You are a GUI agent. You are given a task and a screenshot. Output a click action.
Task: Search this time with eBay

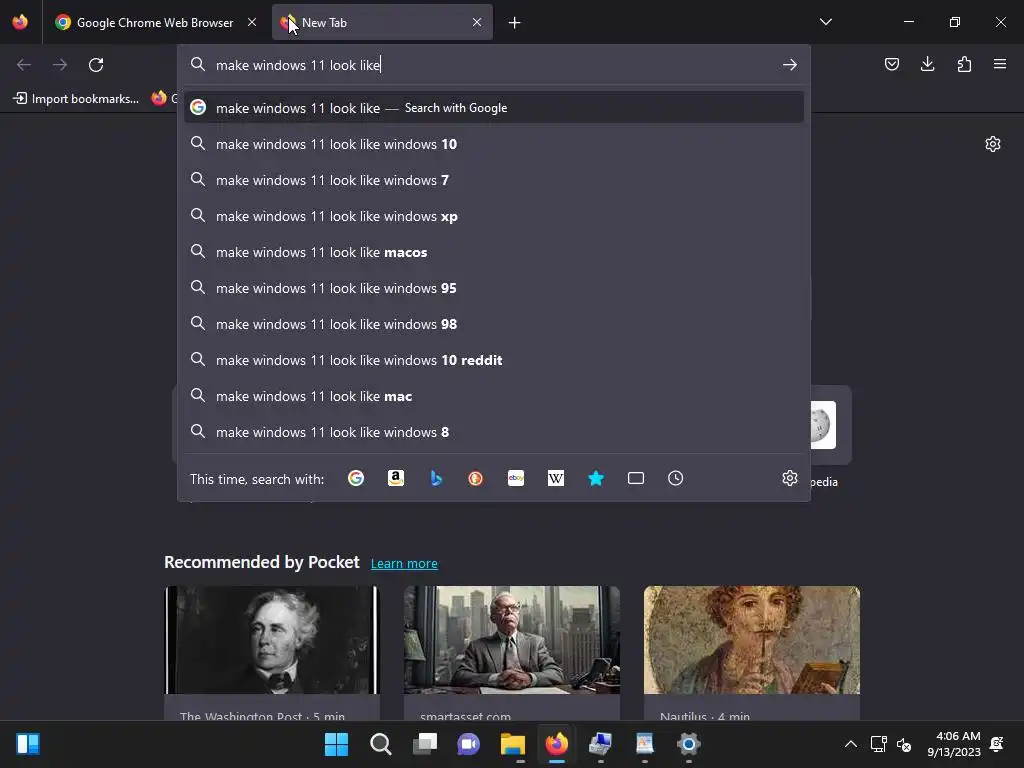point(516,479)
